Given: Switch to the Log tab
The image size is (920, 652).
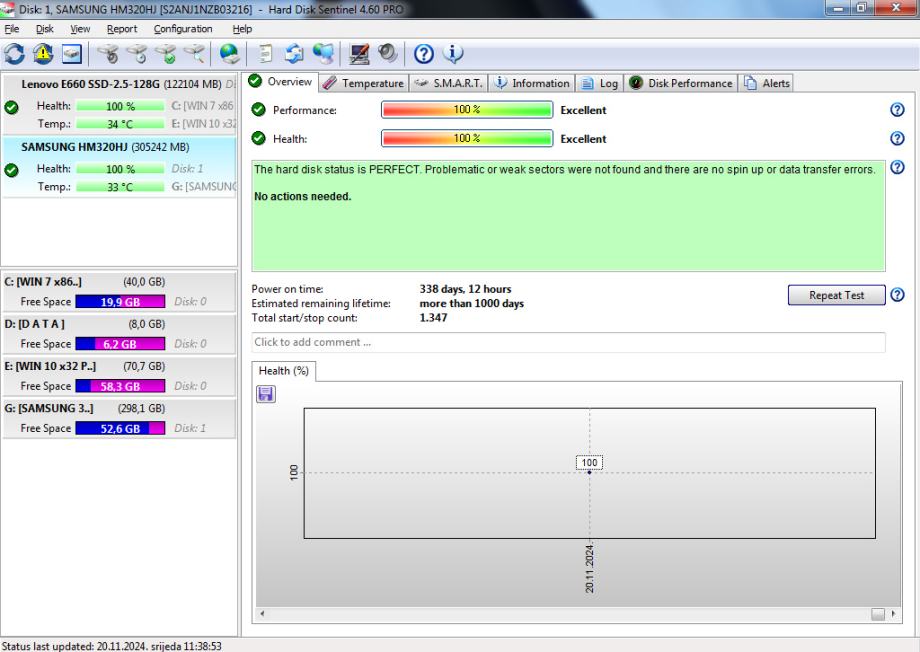Looking at the screenshot, I should pos(600,83).
